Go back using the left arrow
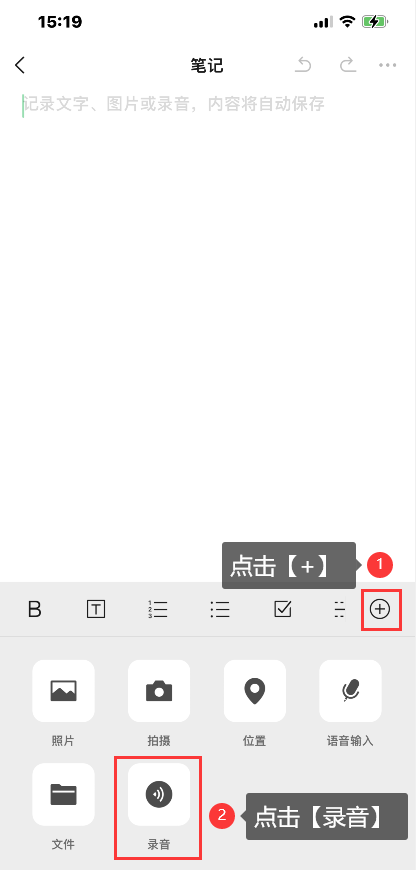Screen dimensions: 416x870 20,65
